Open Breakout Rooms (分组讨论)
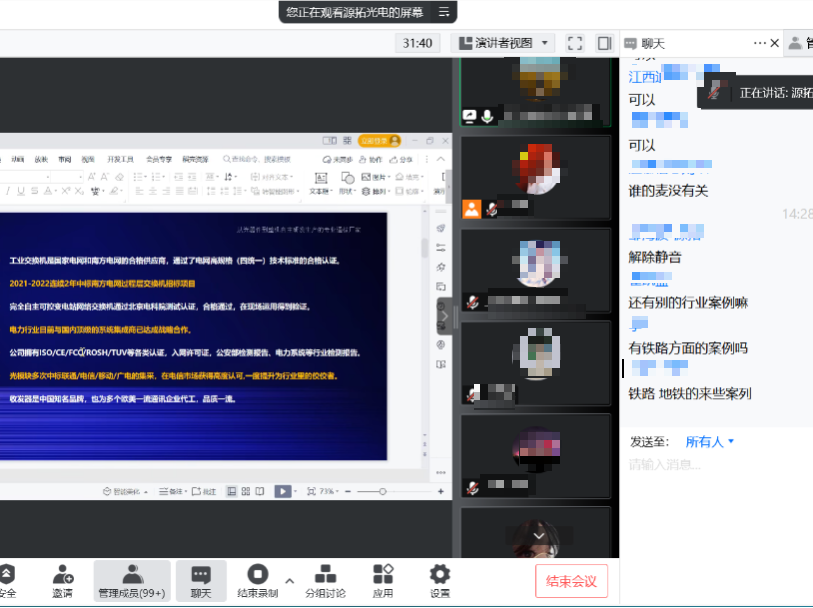 [x=325, y=580]
